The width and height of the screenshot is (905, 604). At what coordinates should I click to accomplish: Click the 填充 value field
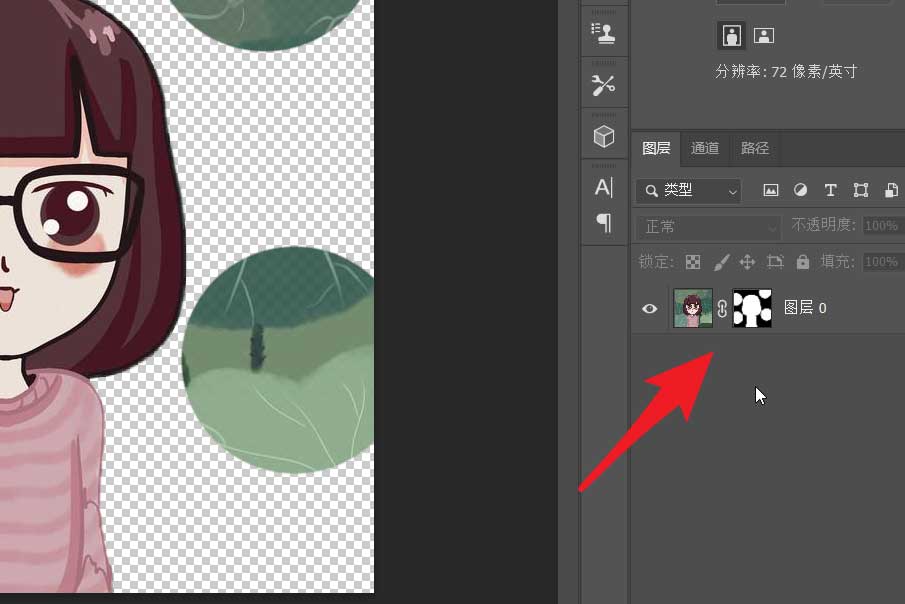(882, 262)
